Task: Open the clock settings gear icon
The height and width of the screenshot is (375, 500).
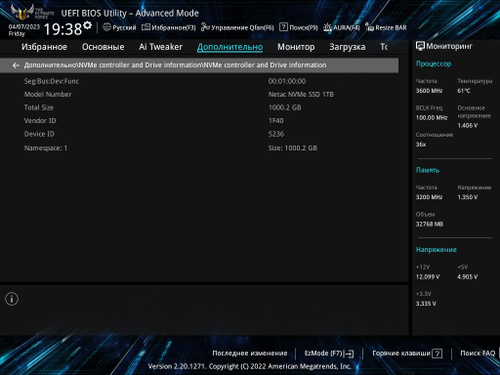Action: click(87, 25)
